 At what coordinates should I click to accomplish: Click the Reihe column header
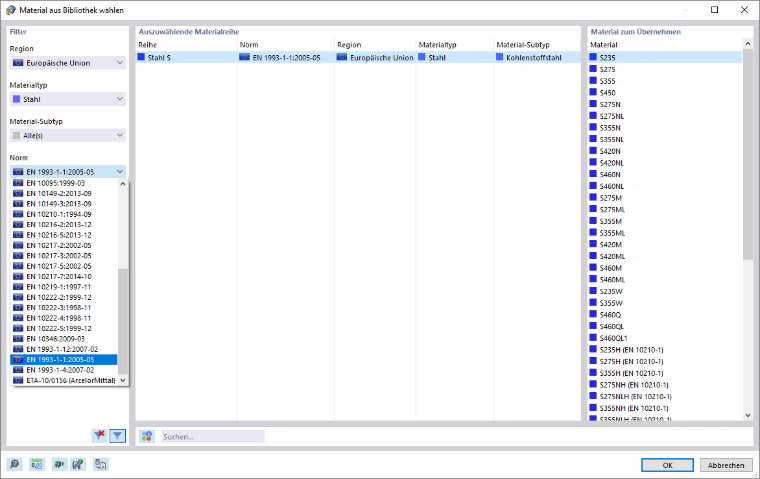point(186,45)
